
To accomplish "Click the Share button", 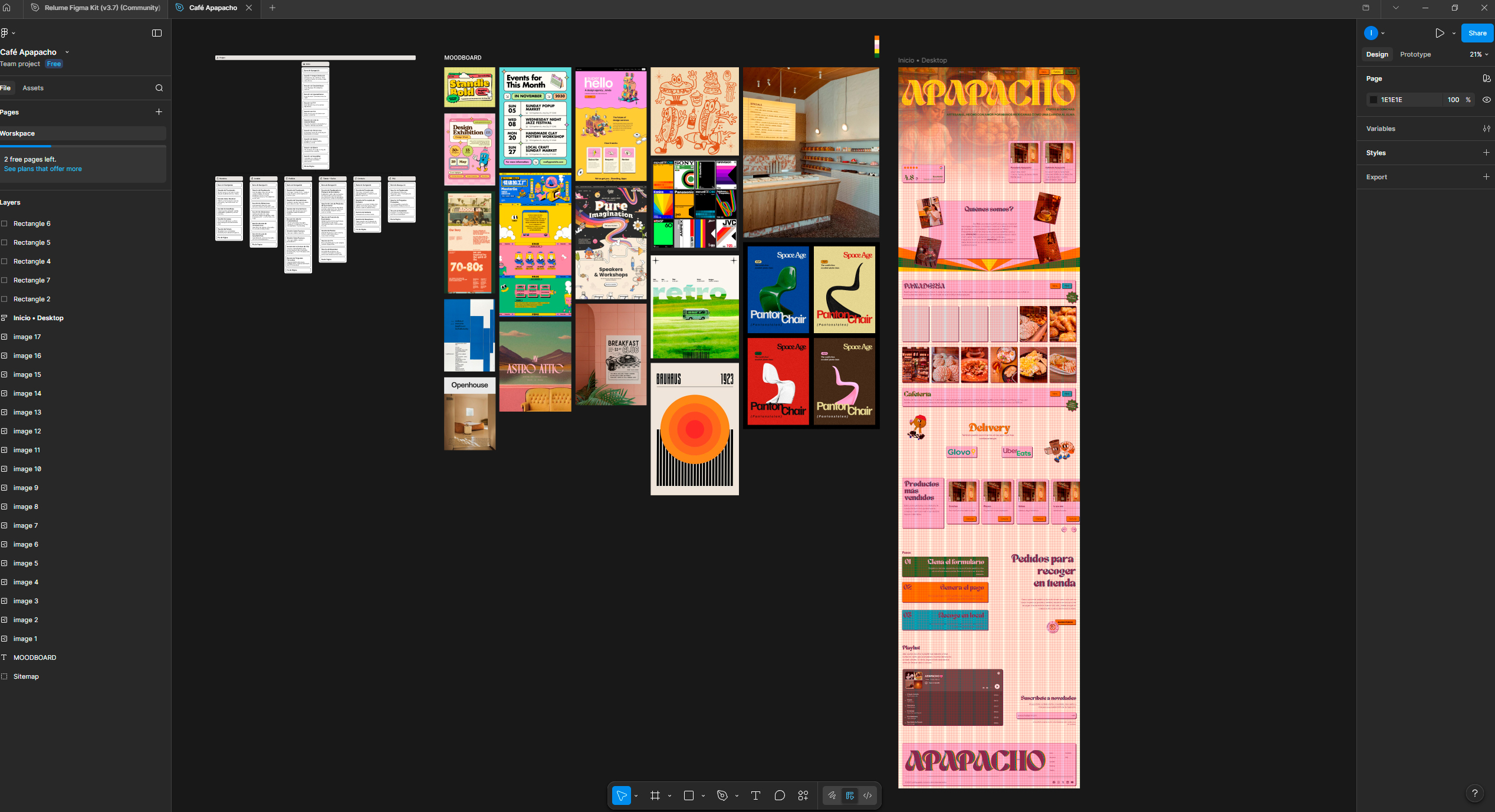I will 1477,32.
